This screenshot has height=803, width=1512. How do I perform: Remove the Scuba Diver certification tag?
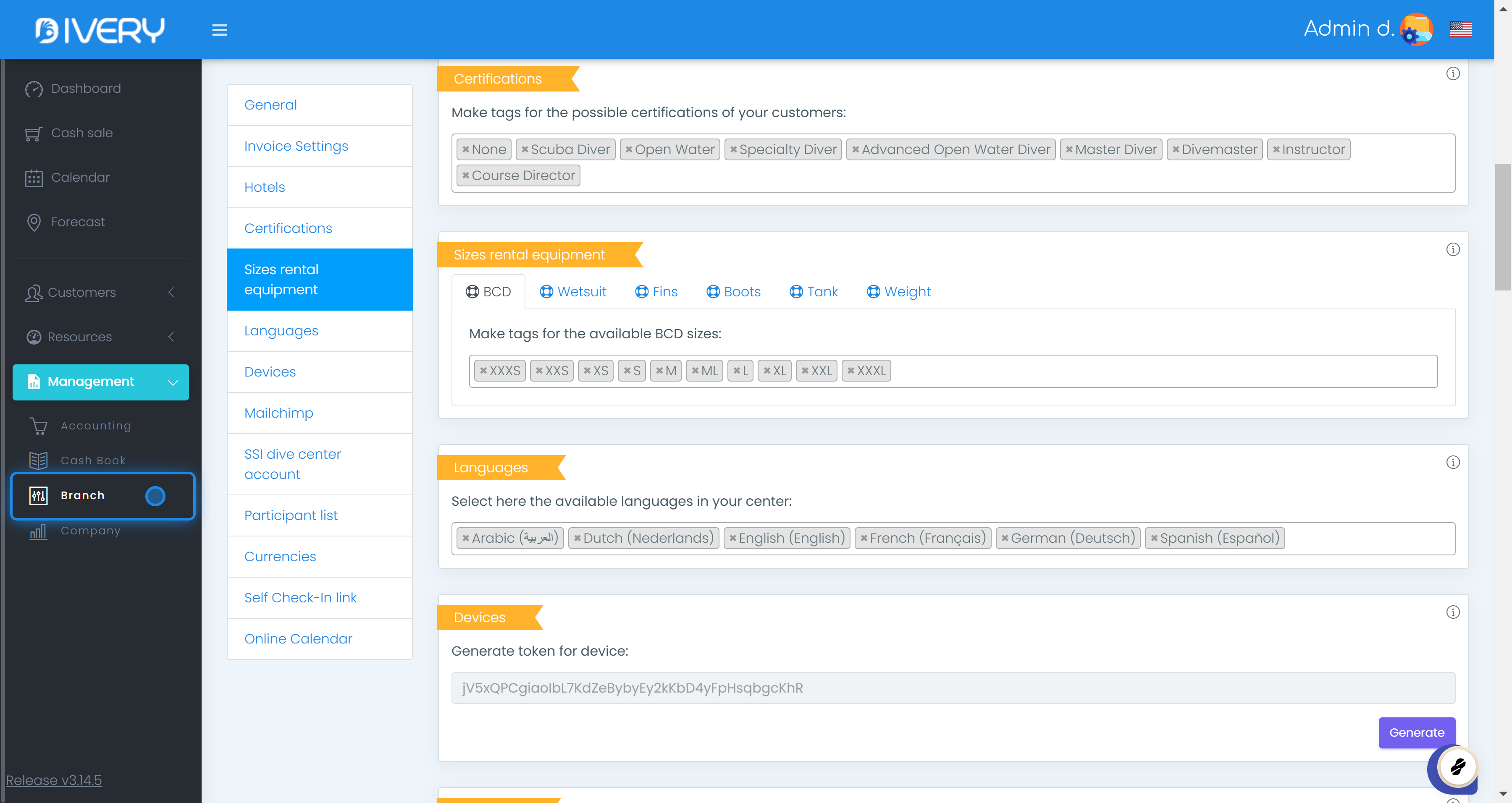(x=525, y=149)
